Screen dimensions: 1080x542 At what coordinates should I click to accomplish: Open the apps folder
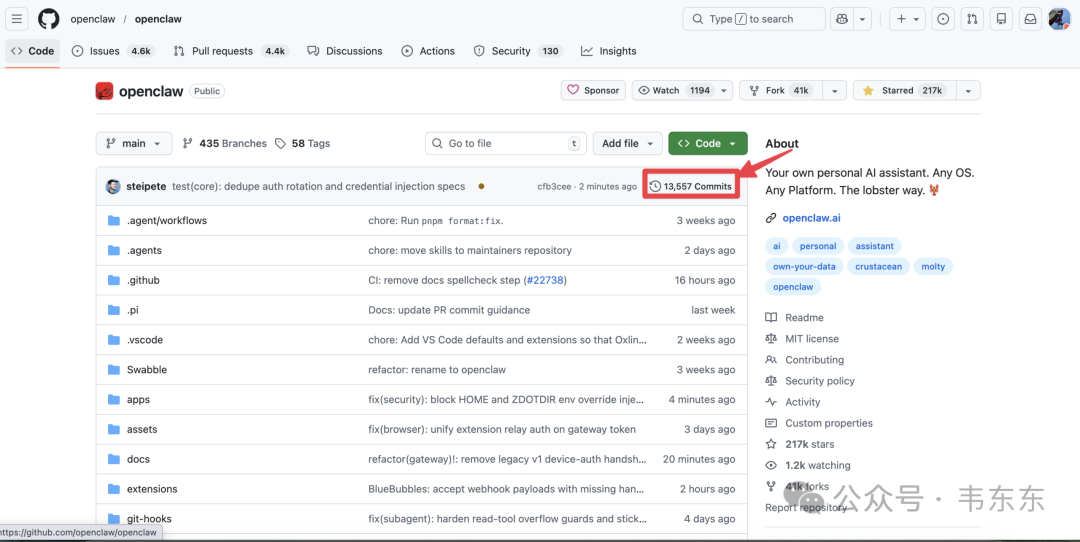coord(138,399)
